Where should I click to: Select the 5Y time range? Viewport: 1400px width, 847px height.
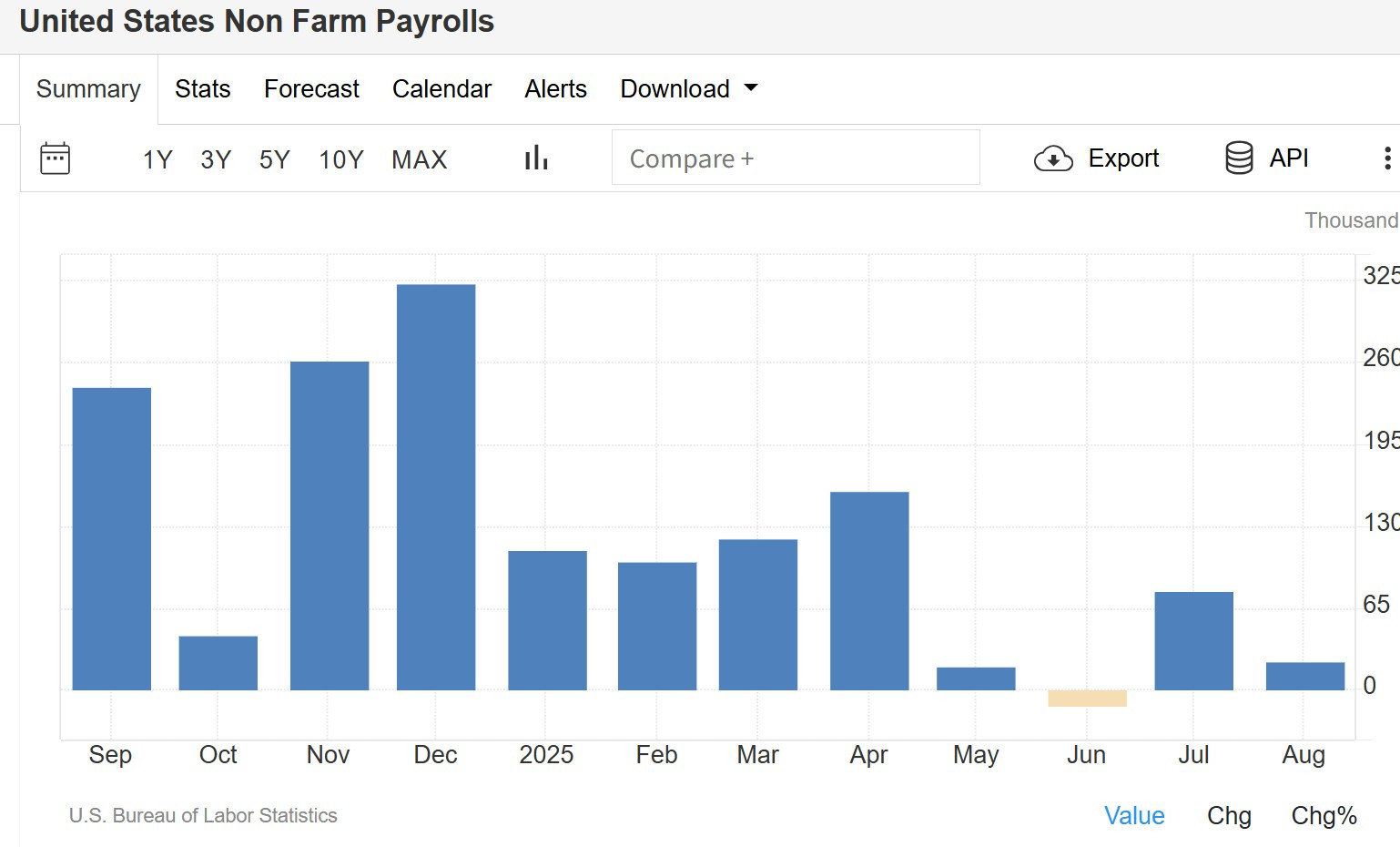[x=274, y=159]
